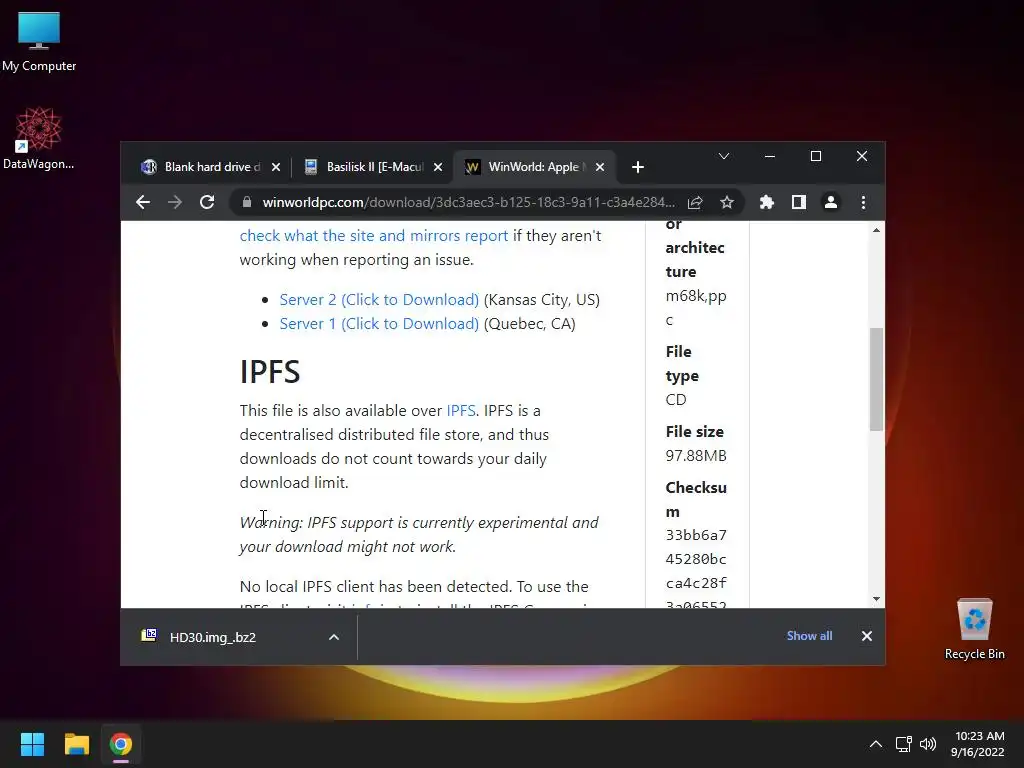Click Chrome icon on taskbar
1024x768 pixels.
121,744
